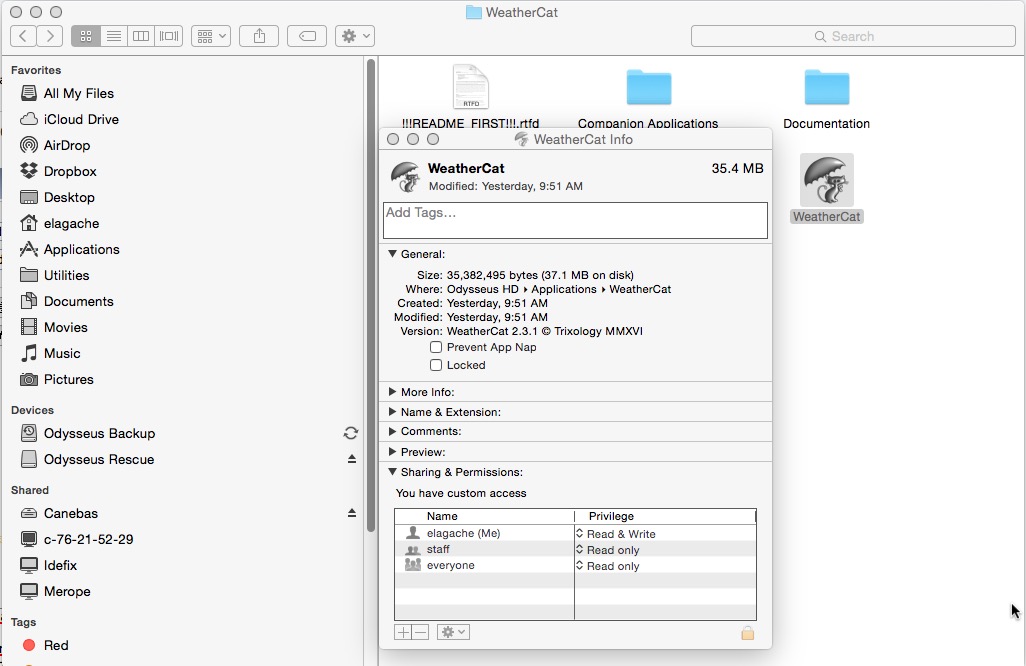This screenshot has height=666, width=1026.
Task: Open All My Files in sidebar
Action: point(79,94)
